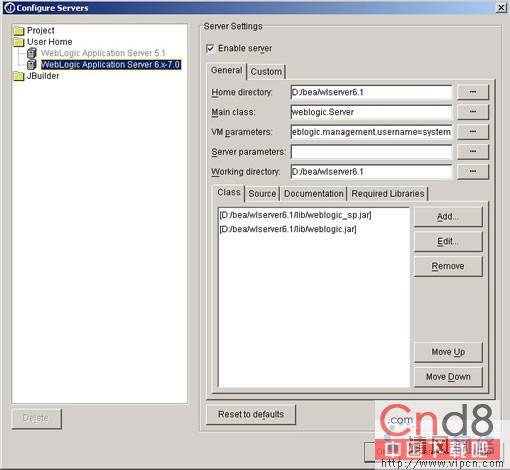Image resolution: width=510 pixels, height=470 pixels.
Task: Click into the Server parameters field
Action: (x=371, y=152)
